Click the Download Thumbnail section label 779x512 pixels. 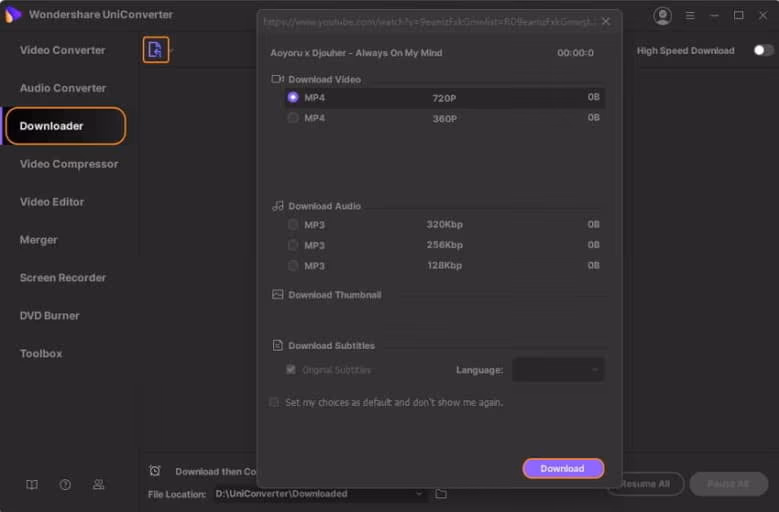click(x=335, y=294)
